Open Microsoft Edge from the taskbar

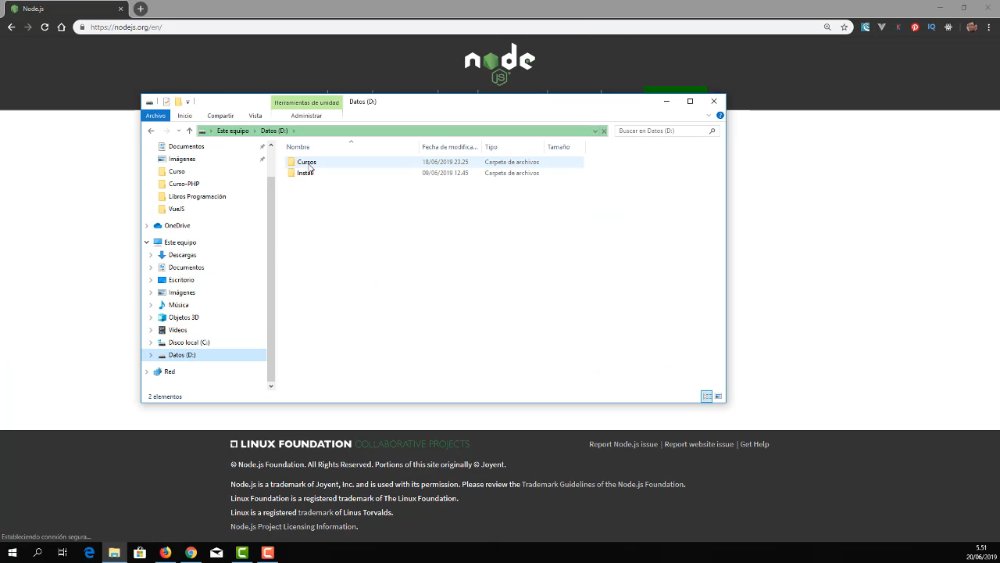coord(89,552)
